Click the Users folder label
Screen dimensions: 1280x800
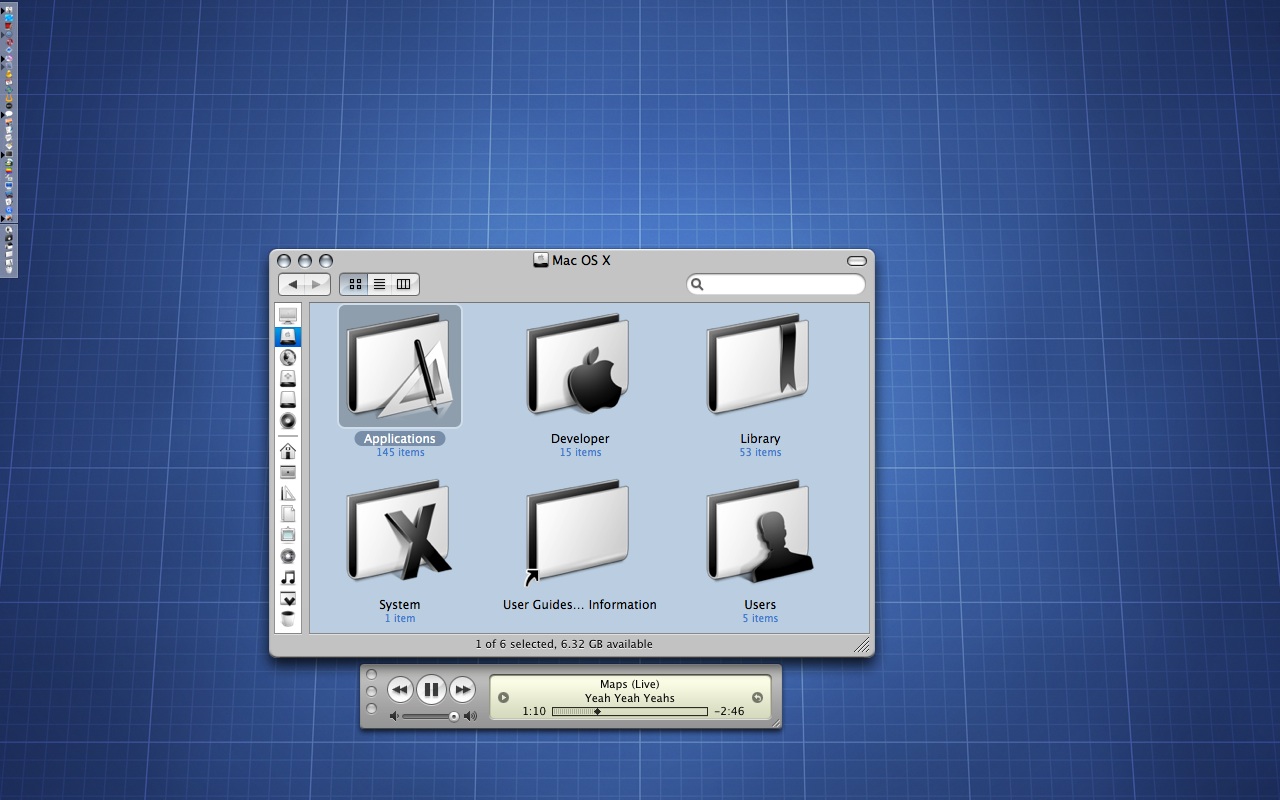pyautogui.click(x=760, y=604)
